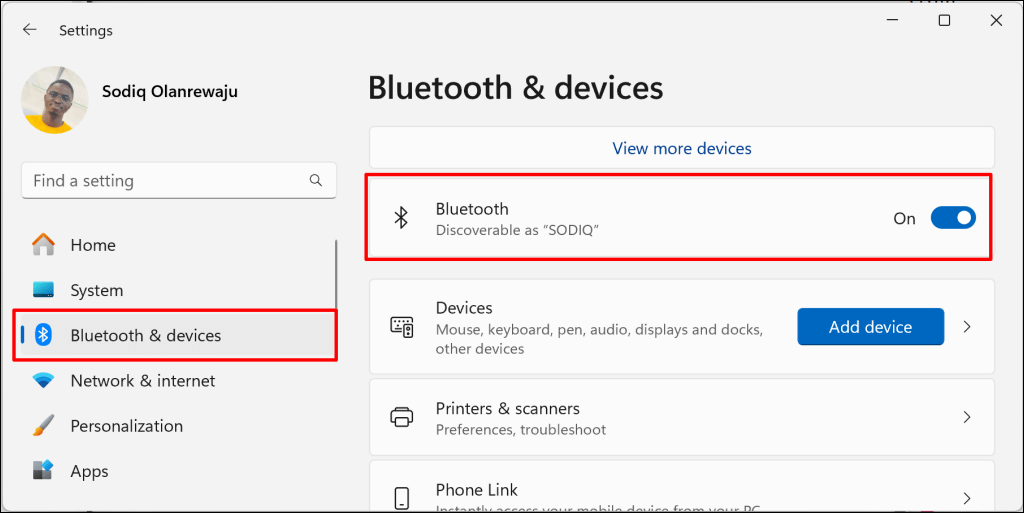Open Network & internet settings page
This screenshot has width=1024, height=513.
(142, 381)
